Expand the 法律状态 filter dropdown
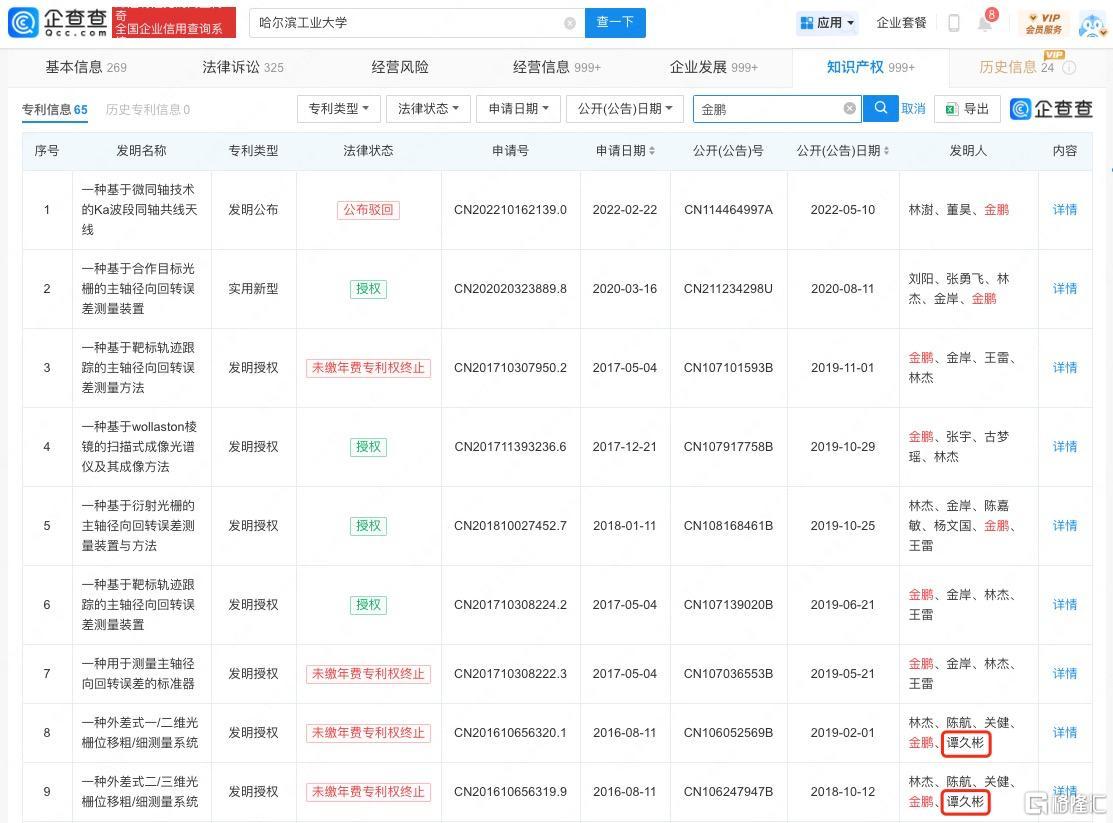The width and height of the screenshot is (1113, 823). pos(428,109)
